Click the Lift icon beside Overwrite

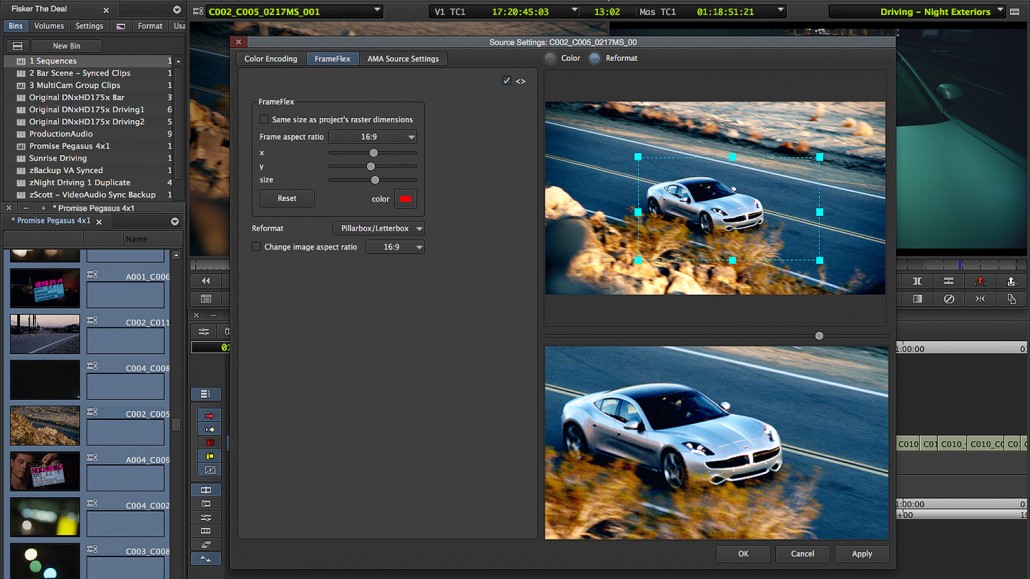pos(1011,281)
